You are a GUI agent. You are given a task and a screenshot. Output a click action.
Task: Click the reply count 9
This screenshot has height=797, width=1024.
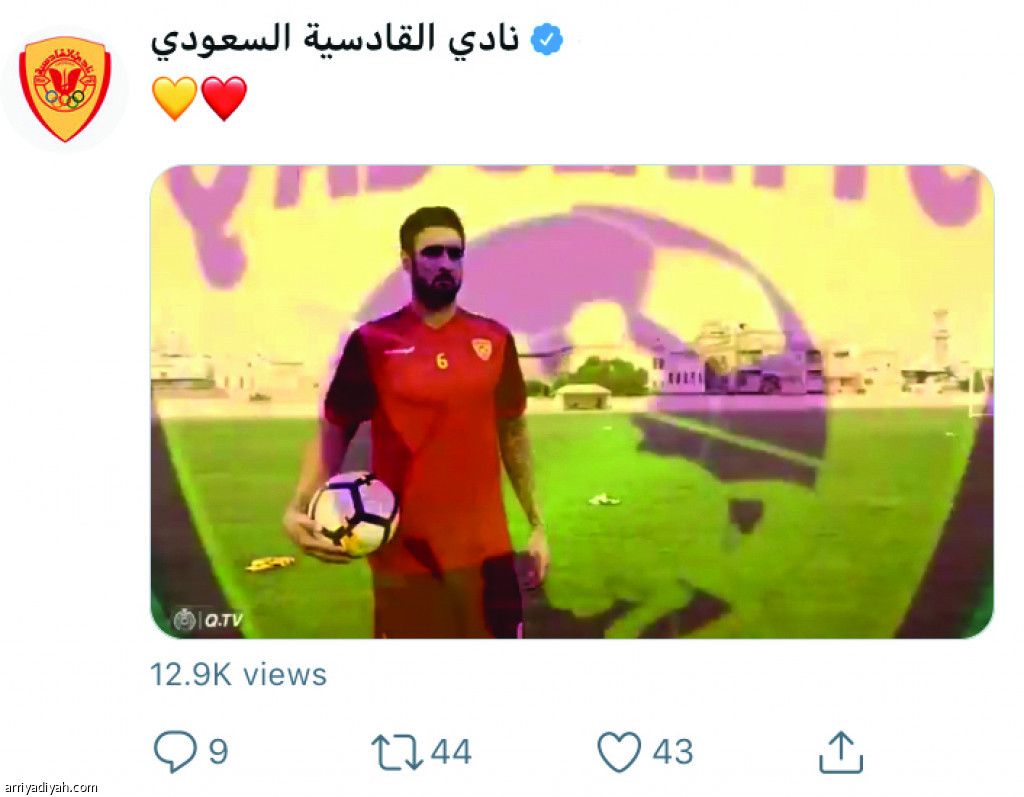218,752
